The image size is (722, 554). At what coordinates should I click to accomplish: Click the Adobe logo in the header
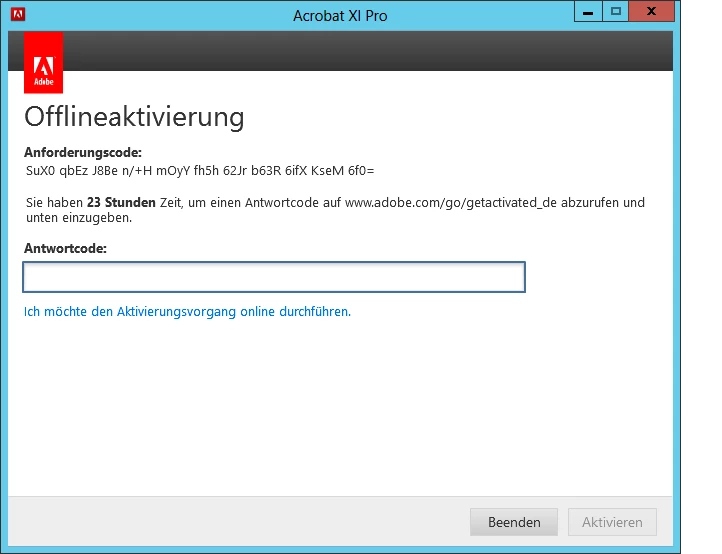[44, 63]
